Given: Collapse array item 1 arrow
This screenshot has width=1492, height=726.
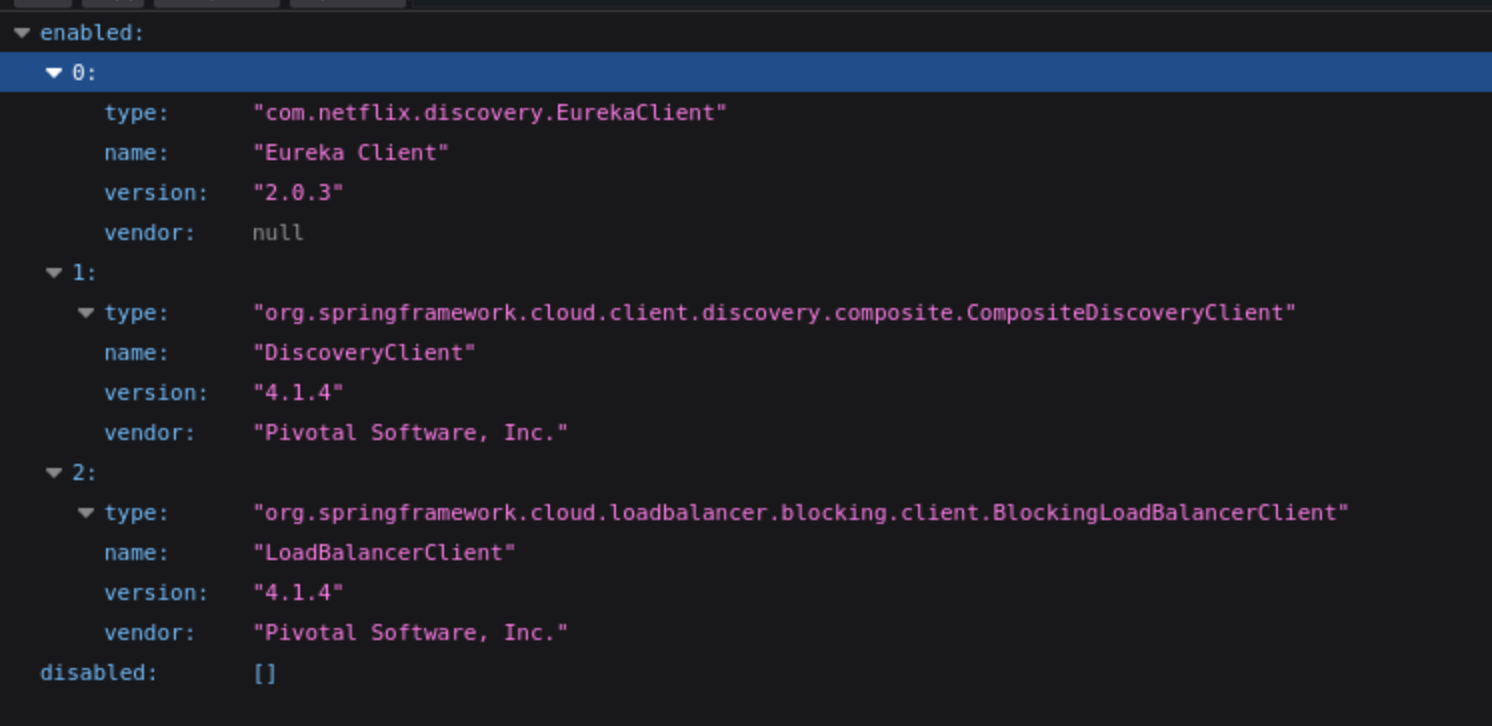Looking at the screenshot, I should pos(54,273).
